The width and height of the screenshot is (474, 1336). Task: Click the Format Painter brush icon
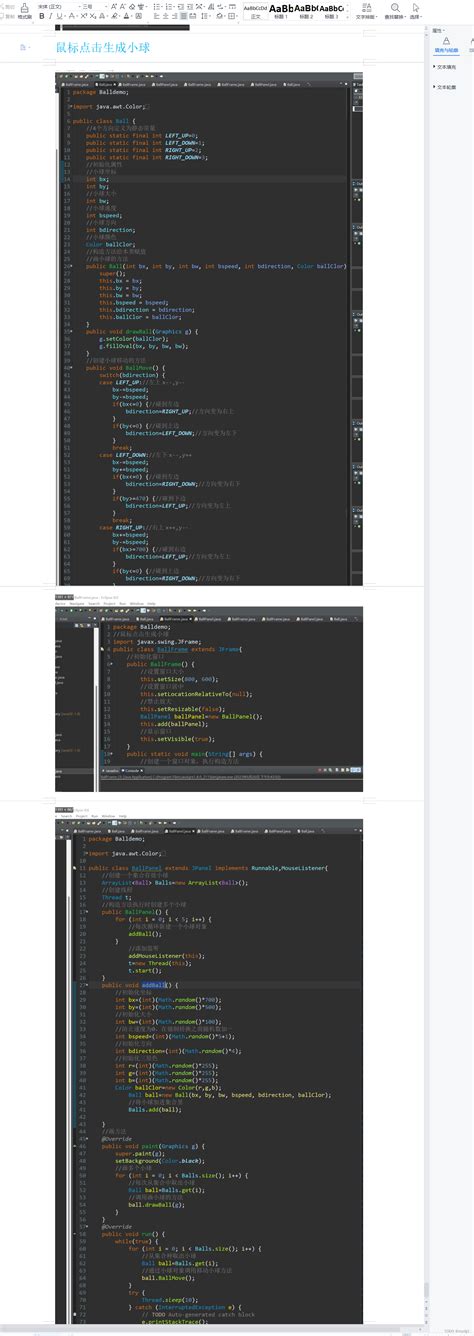point(22,10)
